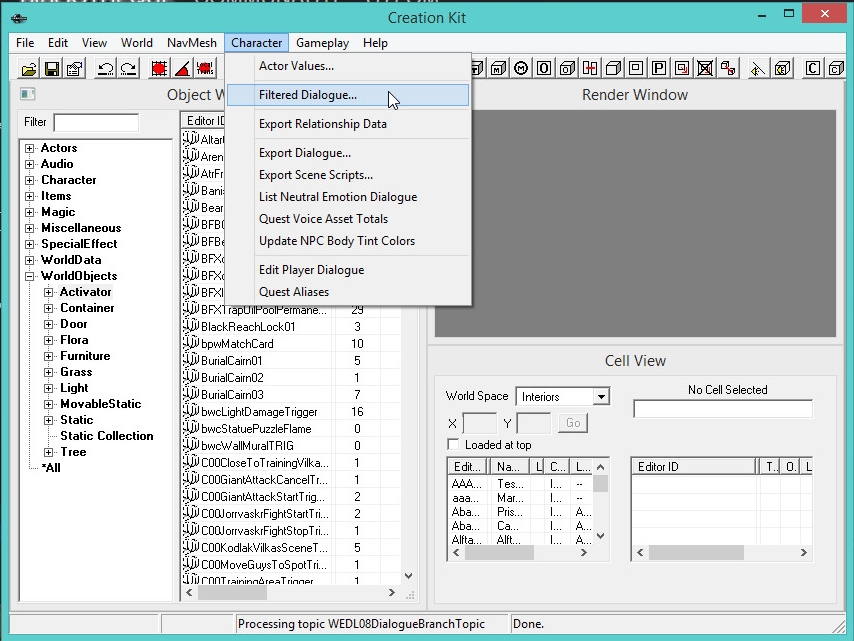Click right pane Editor ID column header
Image resolution: width=854 pixels, height=641 pixels.
[x=694, y=466]
